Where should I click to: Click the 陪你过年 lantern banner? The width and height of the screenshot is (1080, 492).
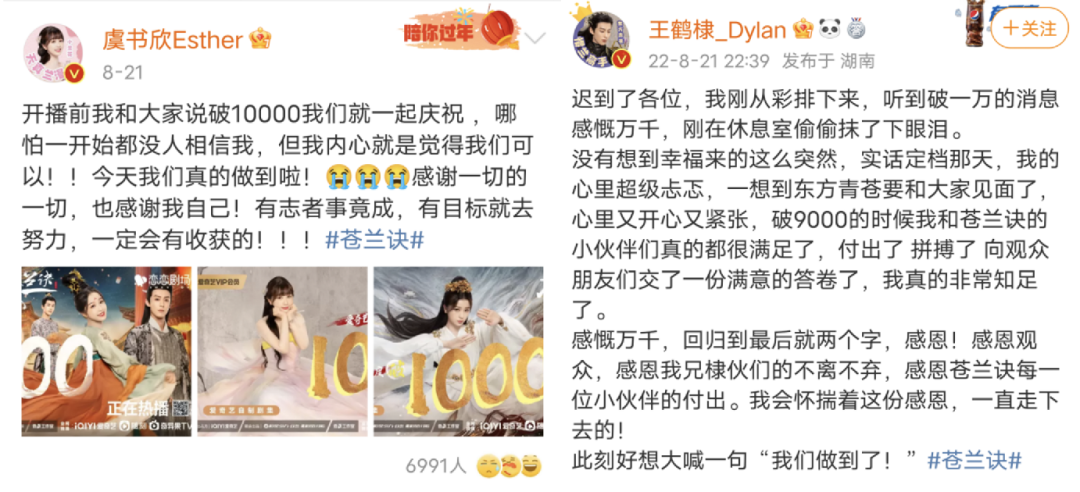pos(455,28)
